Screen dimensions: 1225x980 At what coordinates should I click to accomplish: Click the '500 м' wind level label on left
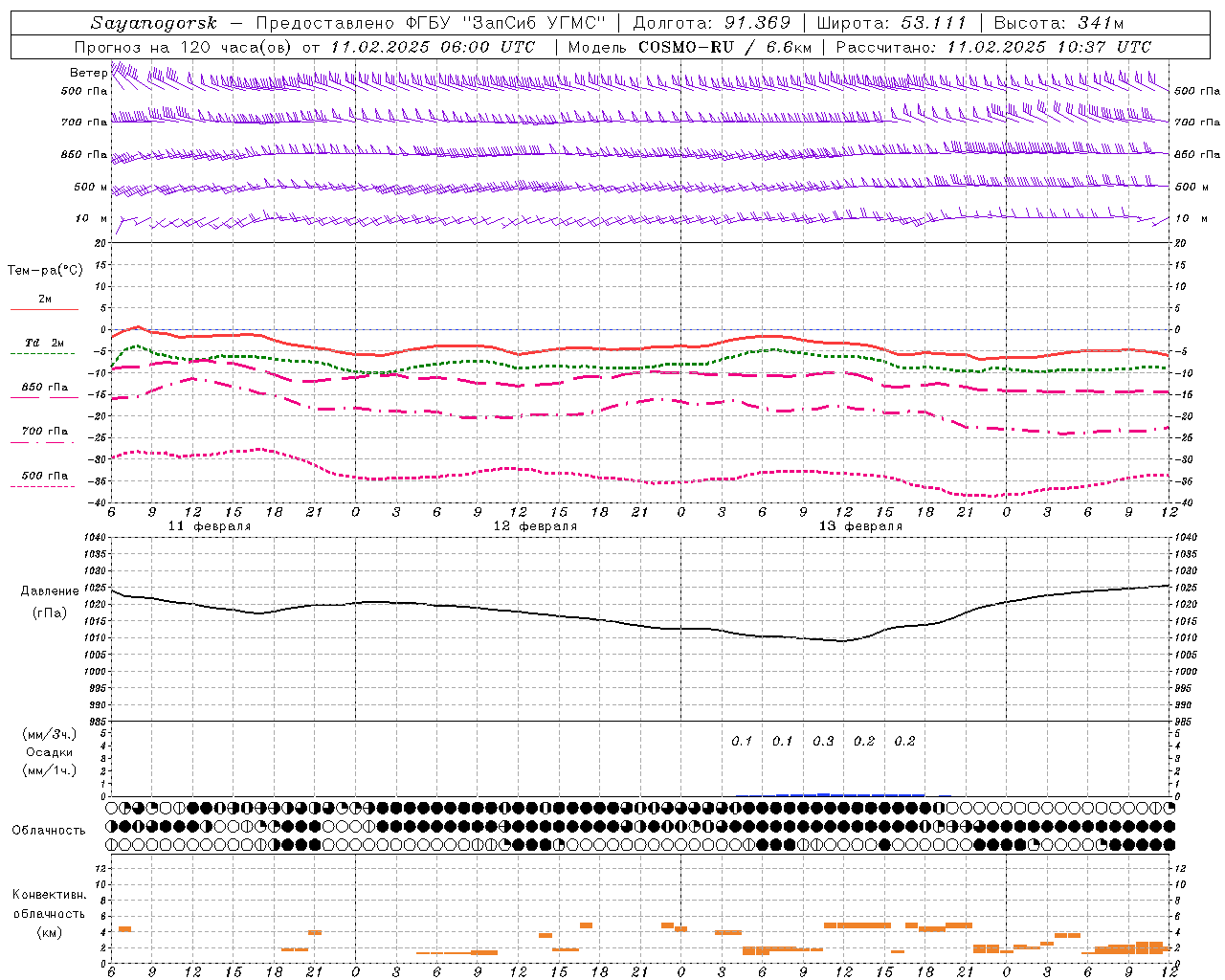tap(91, 187)
